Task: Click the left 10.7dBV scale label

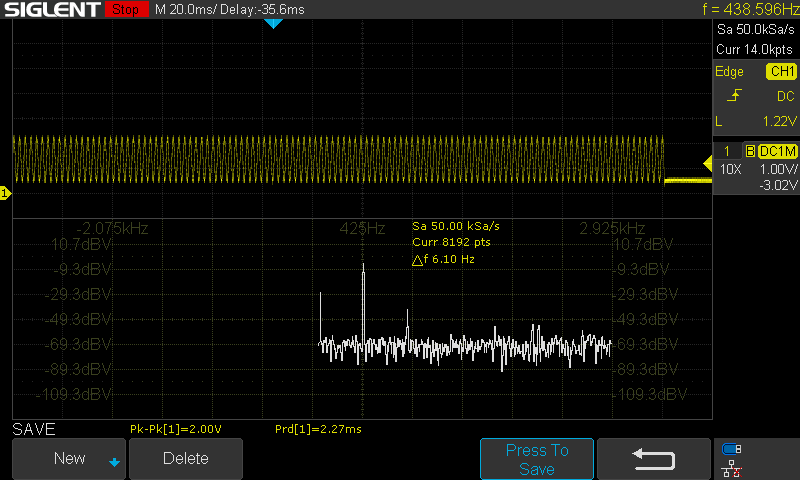Action: [81, 244]
